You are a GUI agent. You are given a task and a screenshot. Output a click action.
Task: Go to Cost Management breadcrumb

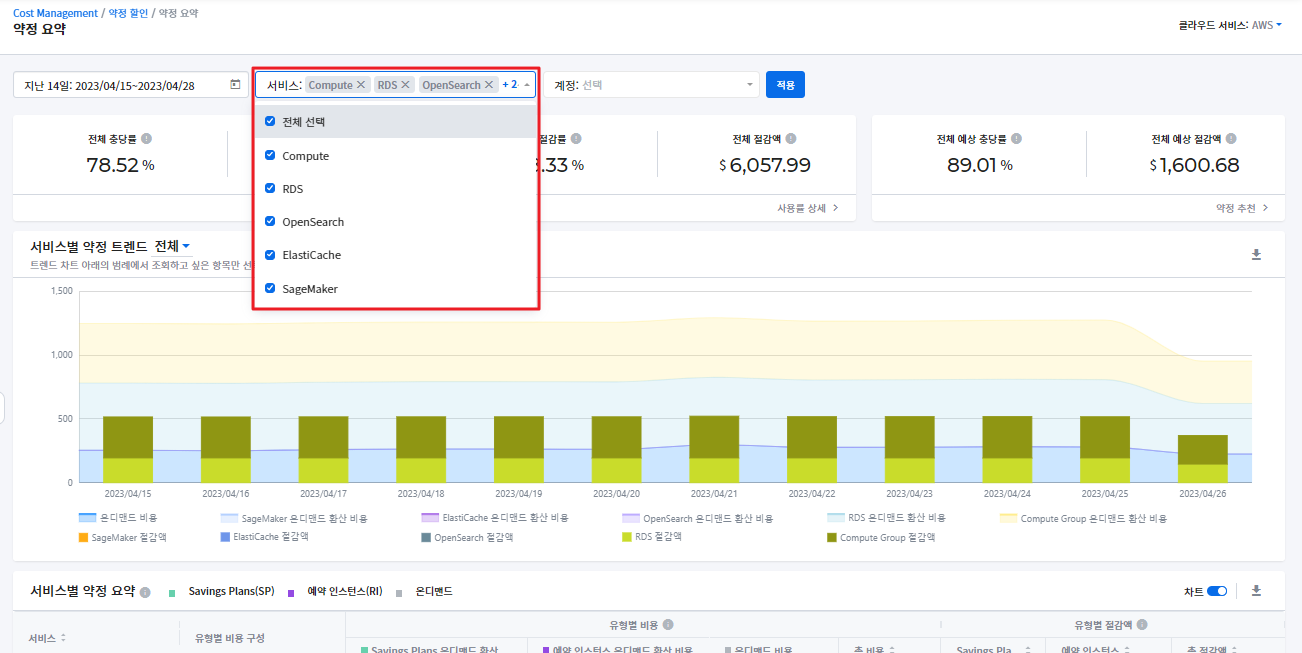tap(55, 13)
